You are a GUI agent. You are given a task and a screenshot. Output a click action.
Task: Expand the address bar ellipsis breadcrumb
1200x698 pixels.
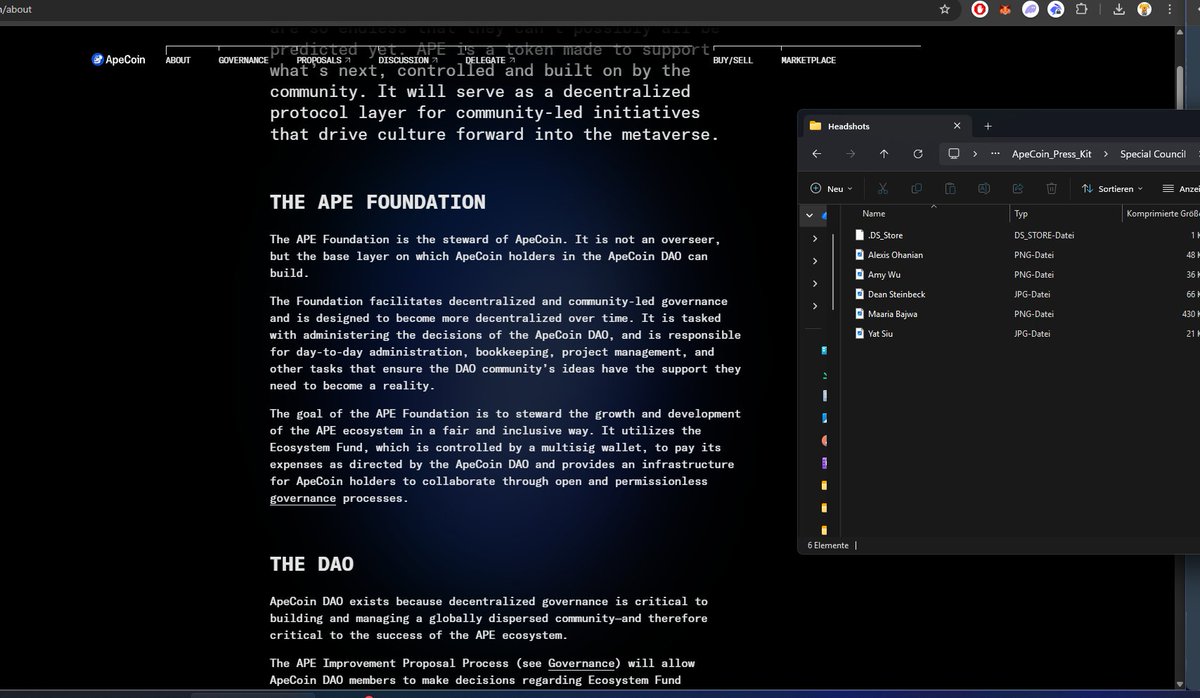[996, 154]
